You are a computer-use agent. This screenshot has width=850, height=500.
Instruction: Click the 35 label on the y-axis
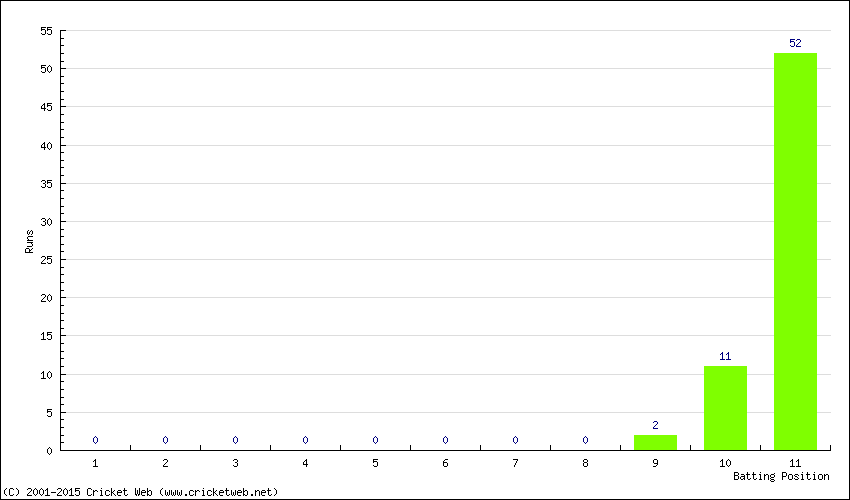point(47,183)
